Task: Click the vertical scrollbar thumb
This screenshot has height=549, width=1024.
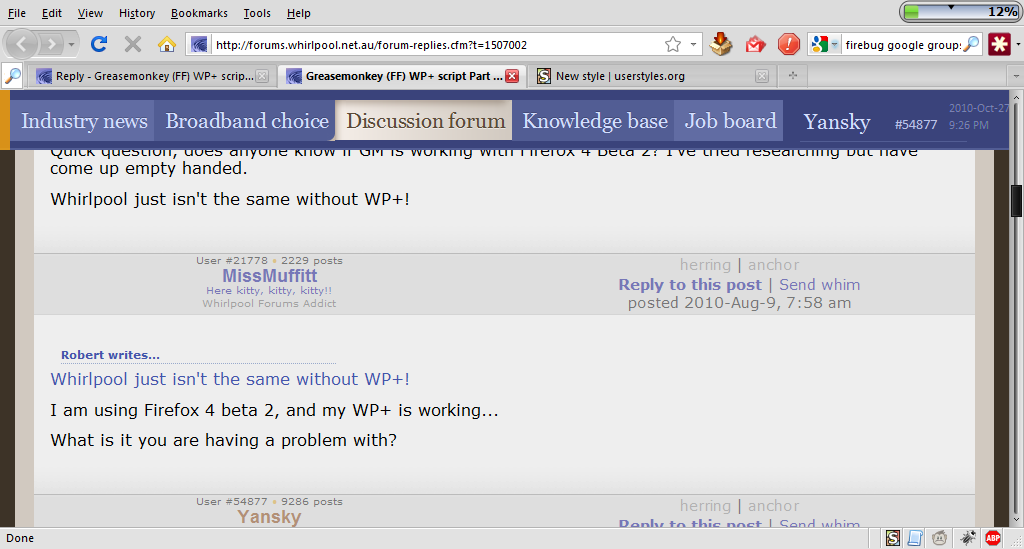Action: click(1017, 200)
